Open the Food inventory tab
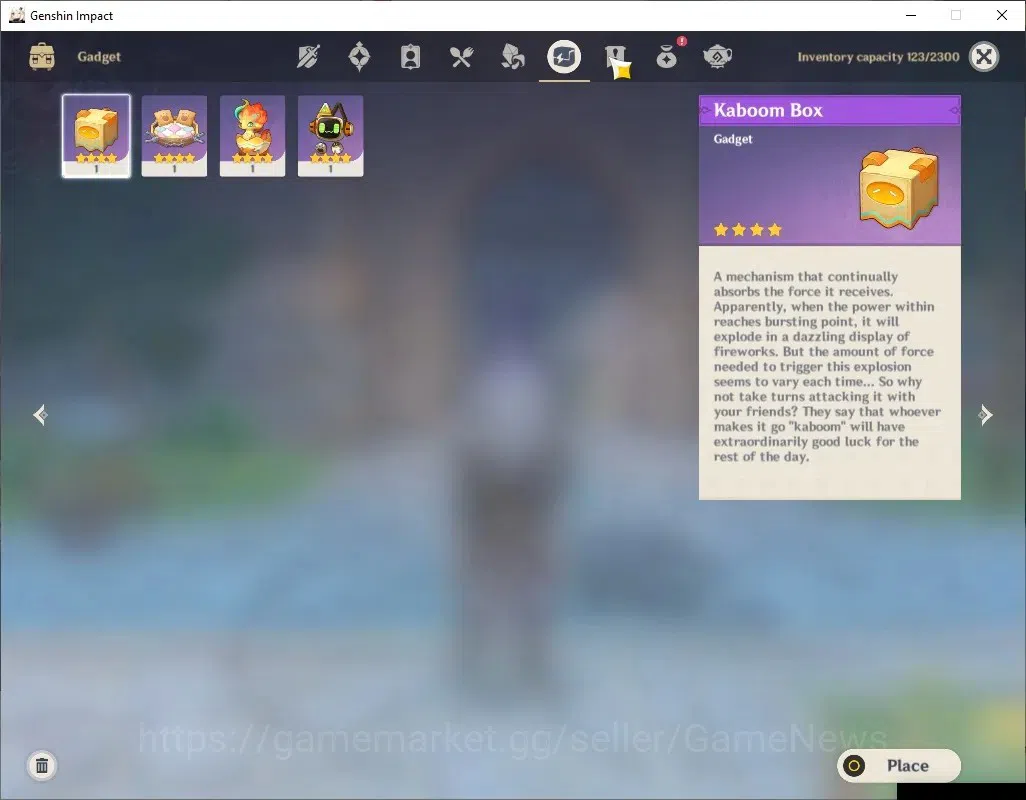Screen dimensions: 1026x800 (461, 57)
